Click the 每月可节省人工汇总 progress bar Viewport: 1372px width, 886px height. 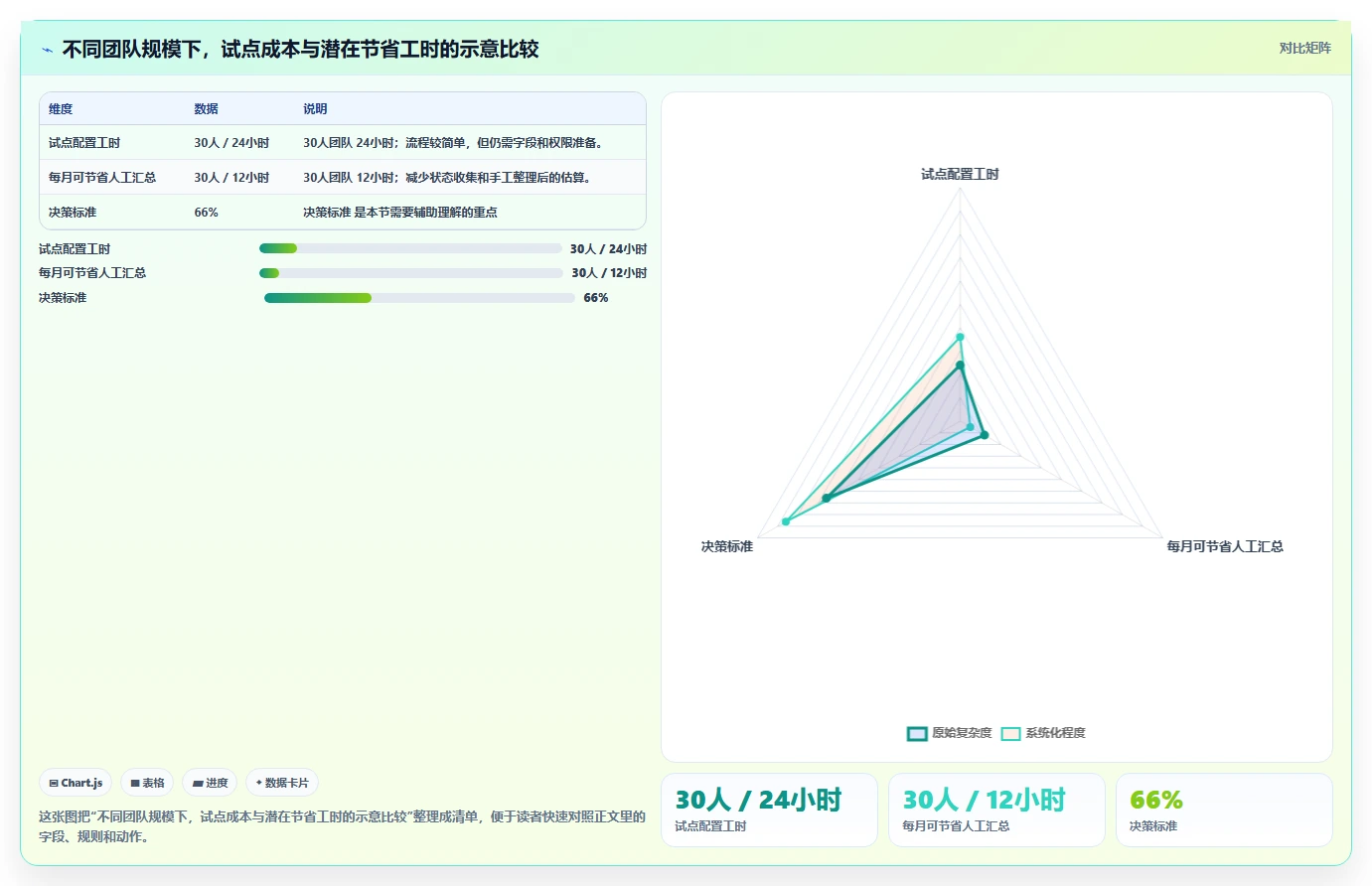tap(410, 273)
